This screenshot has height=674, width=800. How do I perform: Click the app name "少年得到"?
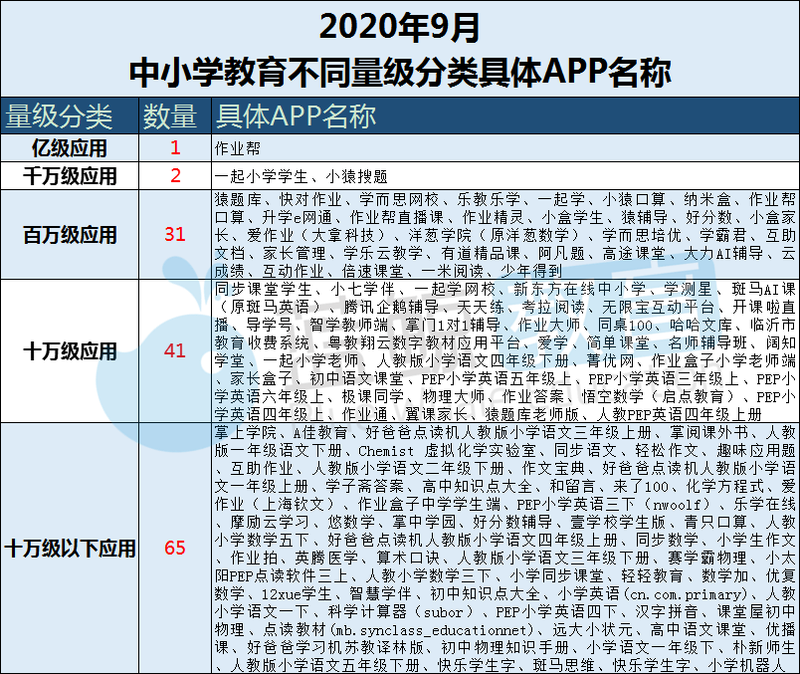pyautogui.click(x=532, y=271)
